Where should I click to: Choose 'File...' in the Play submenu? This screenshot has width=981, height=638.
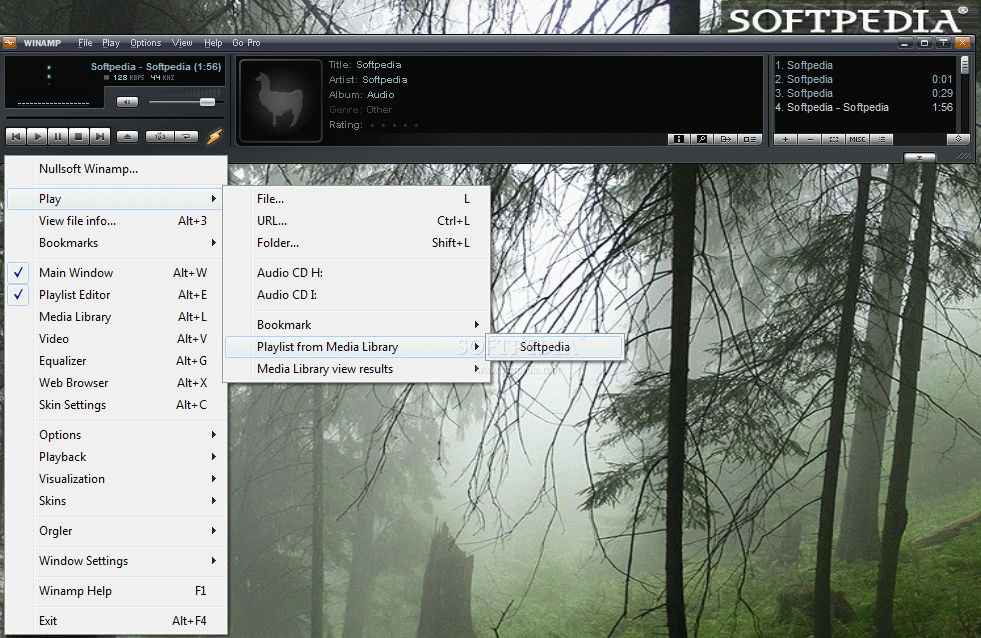[357, 199]
